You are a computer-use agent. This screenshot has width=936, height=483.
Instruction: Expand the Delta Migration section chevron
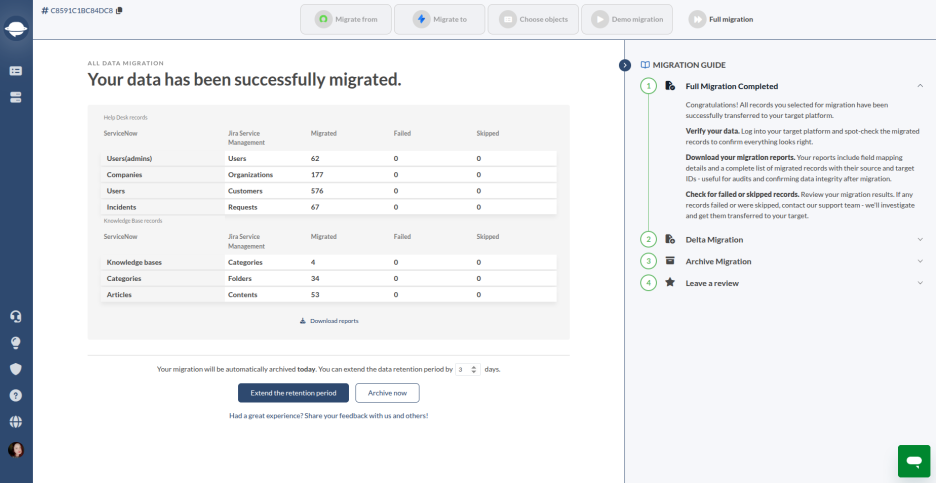[920, 239]
